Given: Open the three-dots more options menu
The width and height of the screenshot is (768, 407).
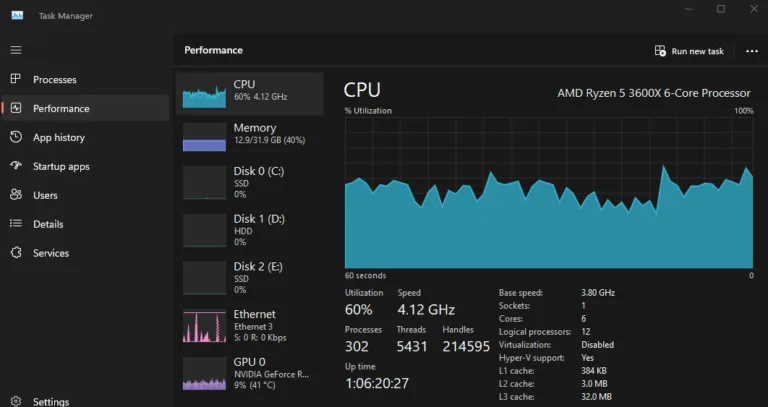Looking at the screenshot, I should pyautogui.click(x=752, y=51).
